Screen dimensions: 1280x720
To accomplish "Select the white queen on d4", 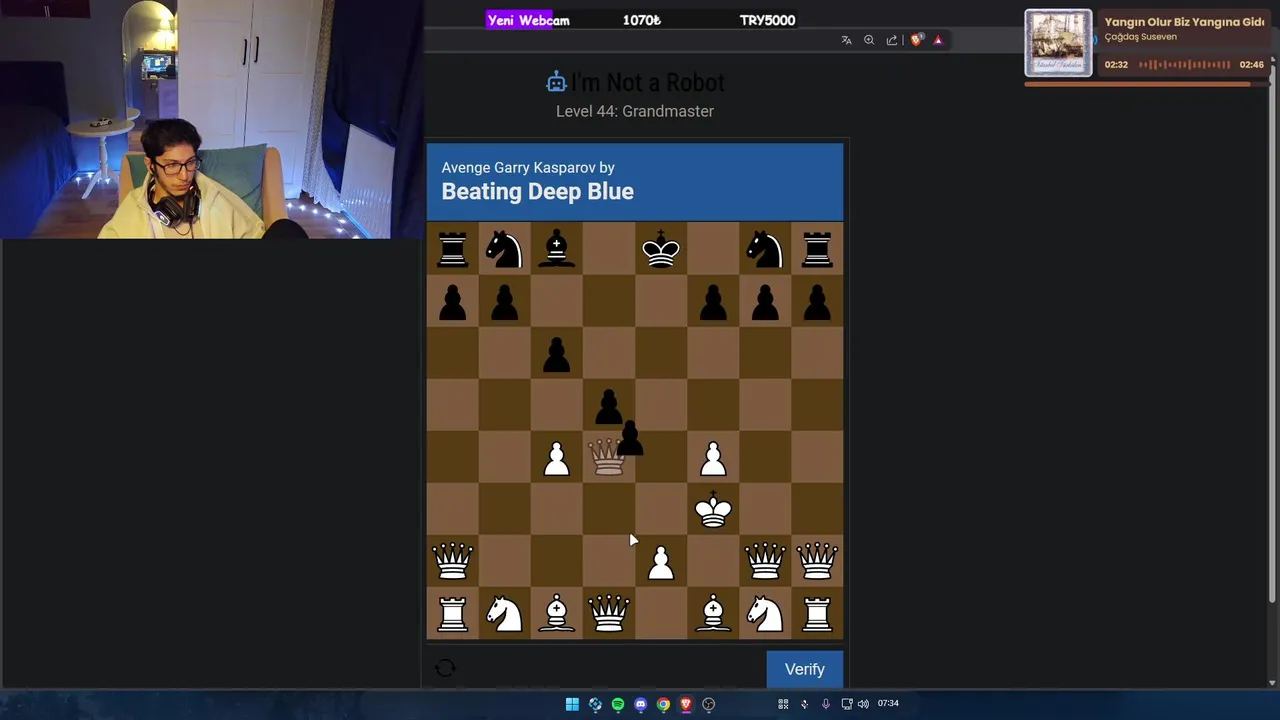I will pyautogui.click(x=607, y=458).
